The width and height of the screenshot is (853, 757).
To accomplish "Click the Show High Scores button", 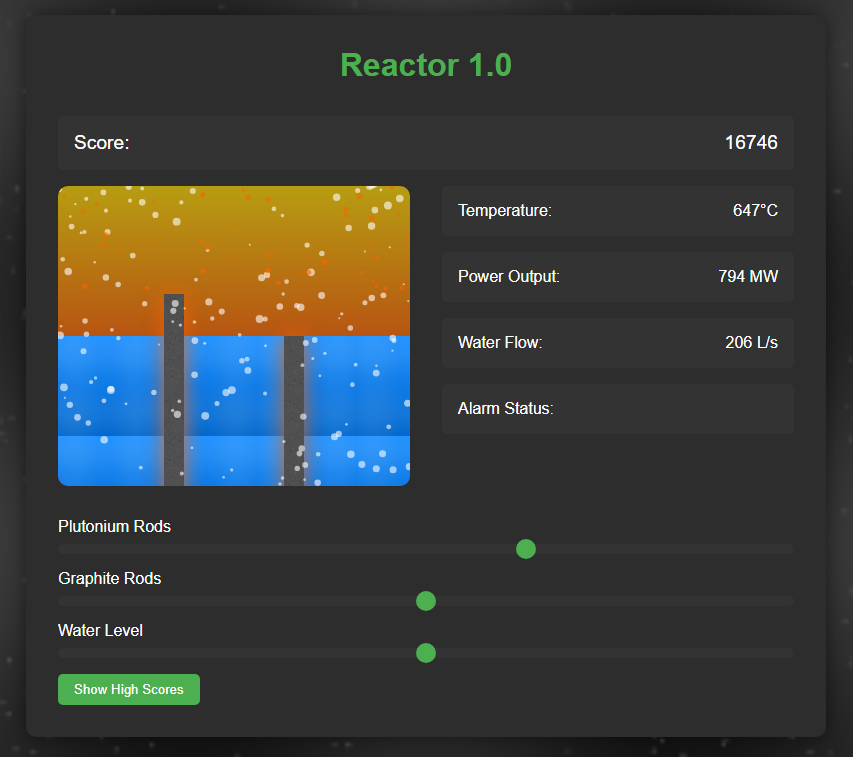I will [129, 689].
